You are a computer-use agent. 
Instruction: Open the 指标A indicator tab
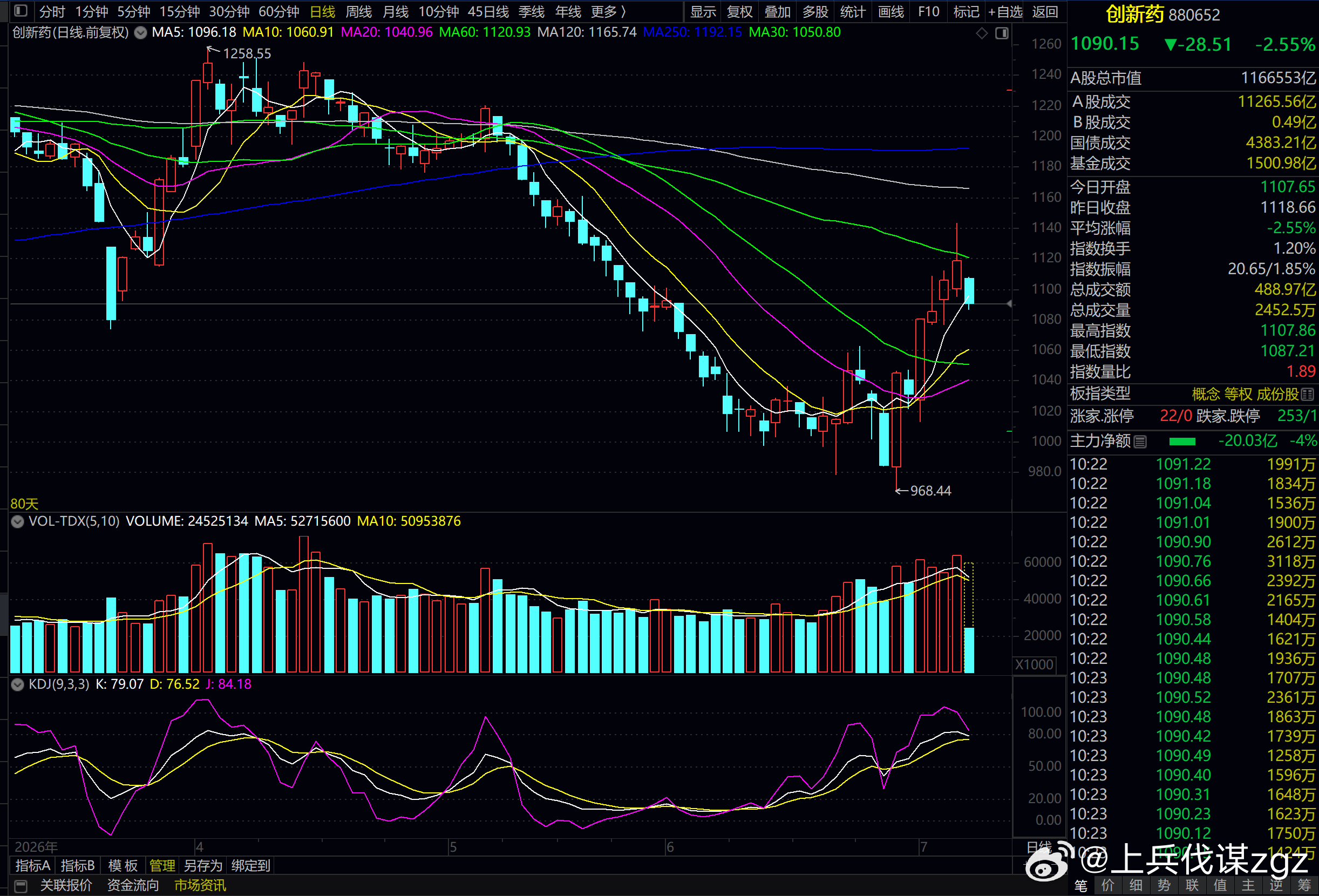click(x=33, y=866)
